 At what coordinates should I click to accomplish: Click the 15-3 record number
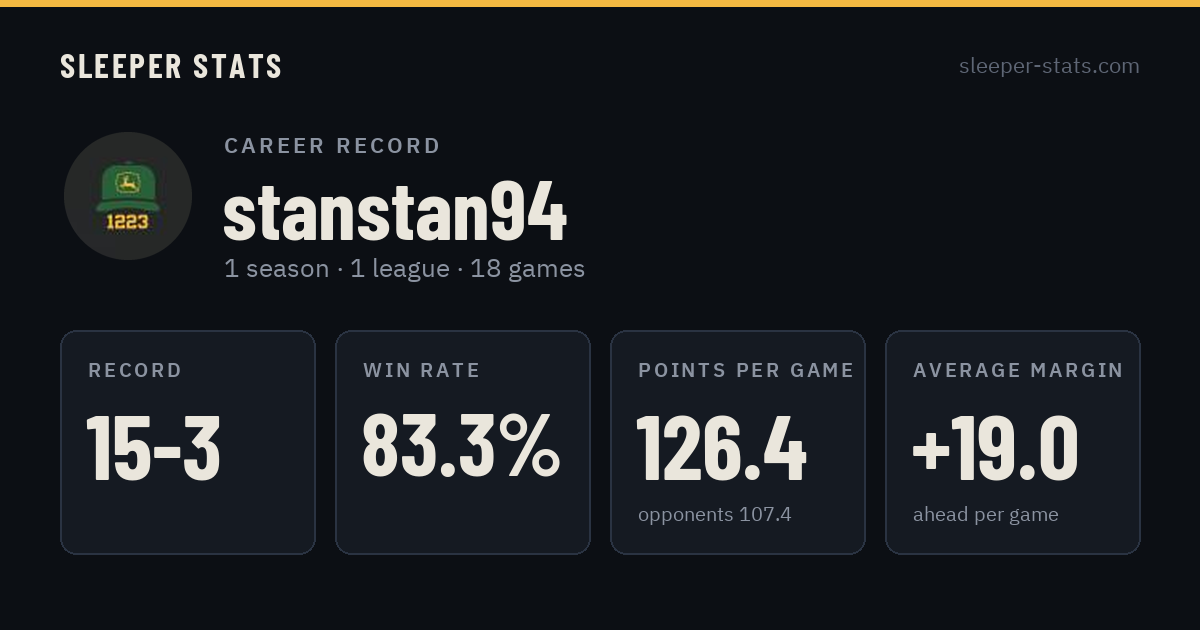(153, 448)
